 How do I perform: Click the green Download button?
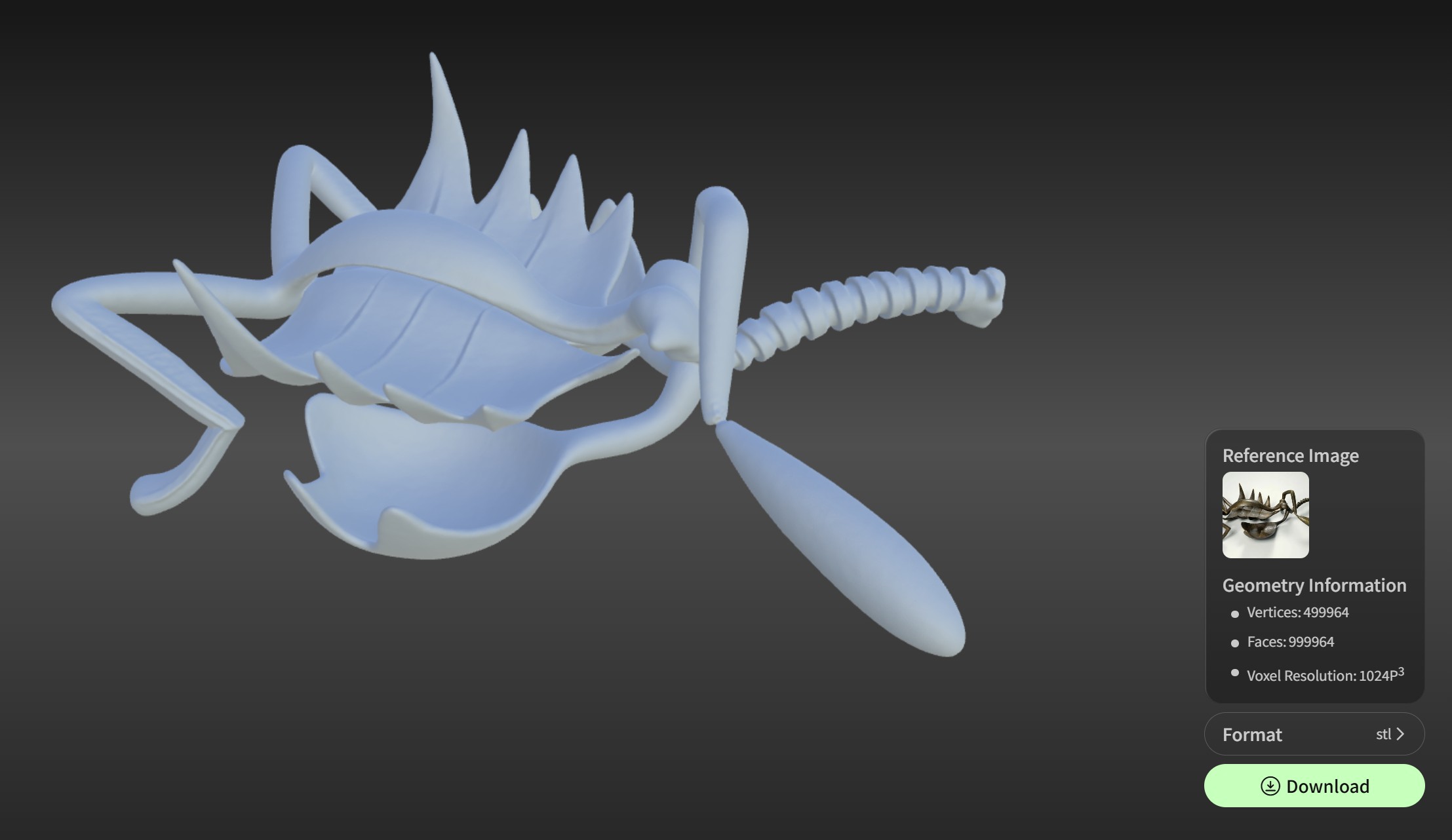click(x=1314, y=786)
